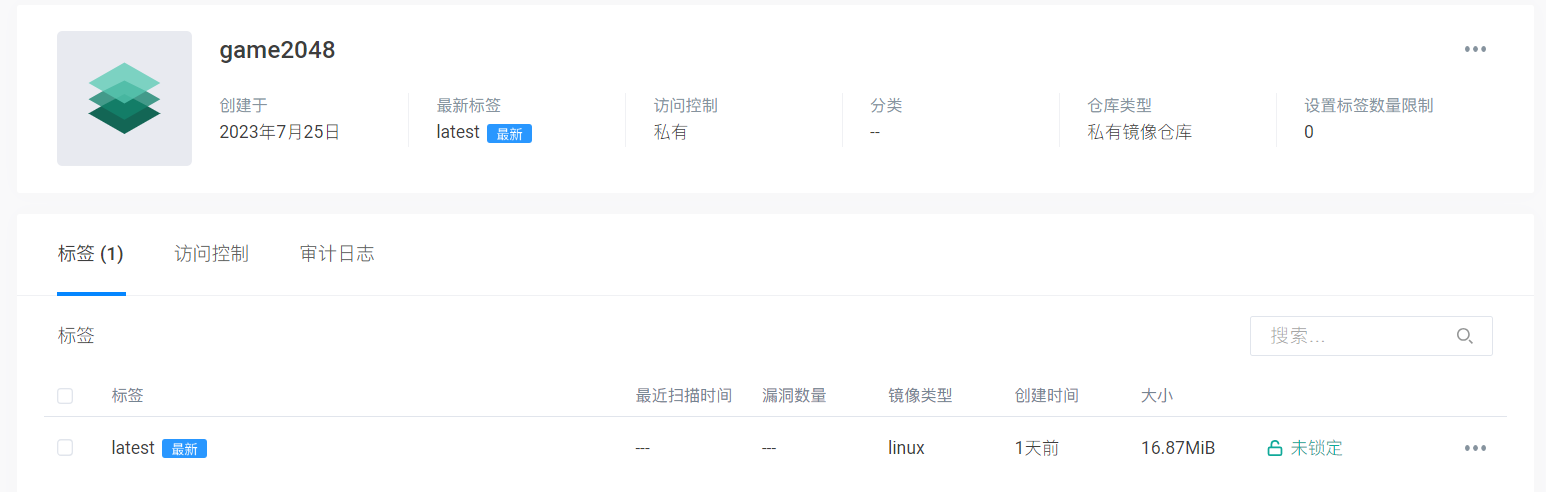Open the 审计日志 tab
Image resolution: width=1546 pixels, height=492 pixels.
pos(337,254)
